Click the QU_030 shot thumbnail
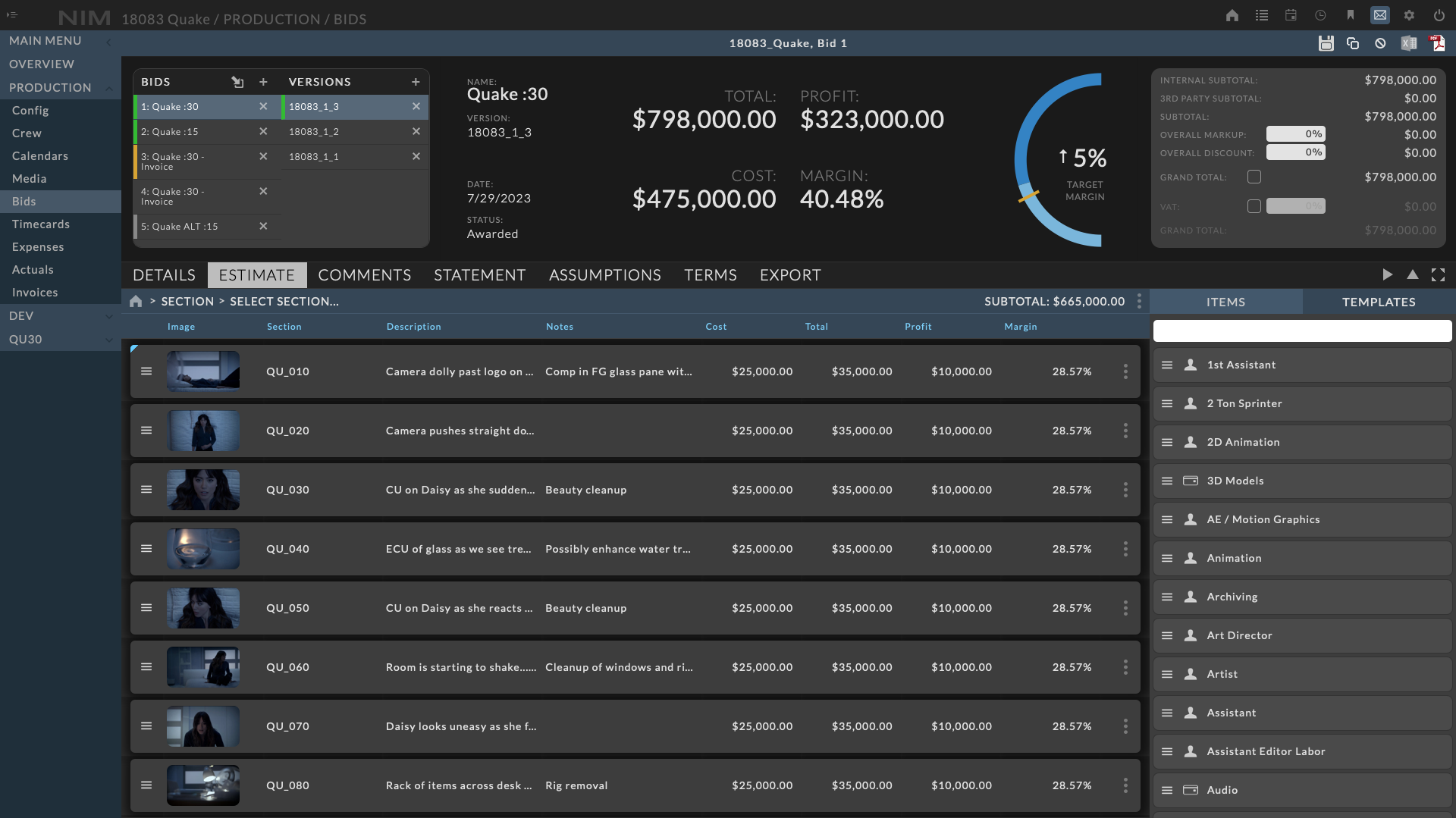The height and width of the screenshot is (818, 1456). click(203, 490)
